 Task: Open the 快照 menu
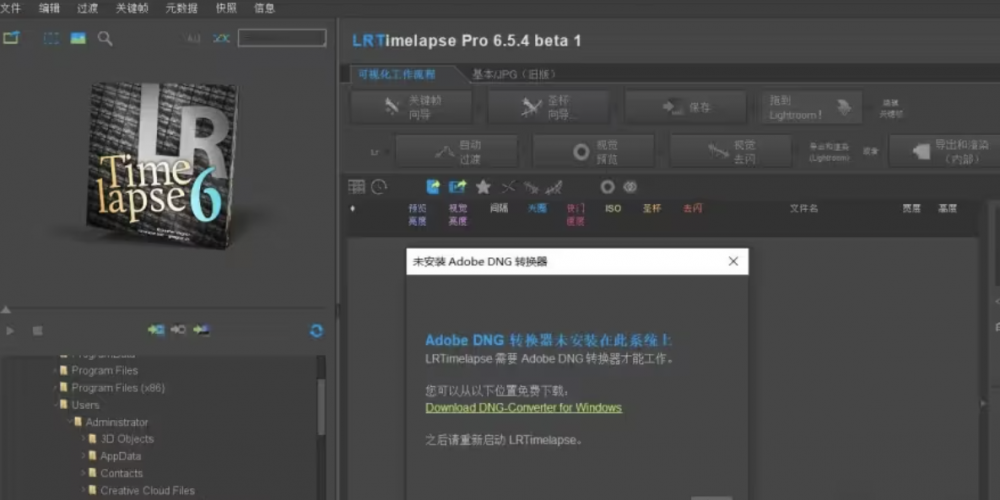coord(226,8)
